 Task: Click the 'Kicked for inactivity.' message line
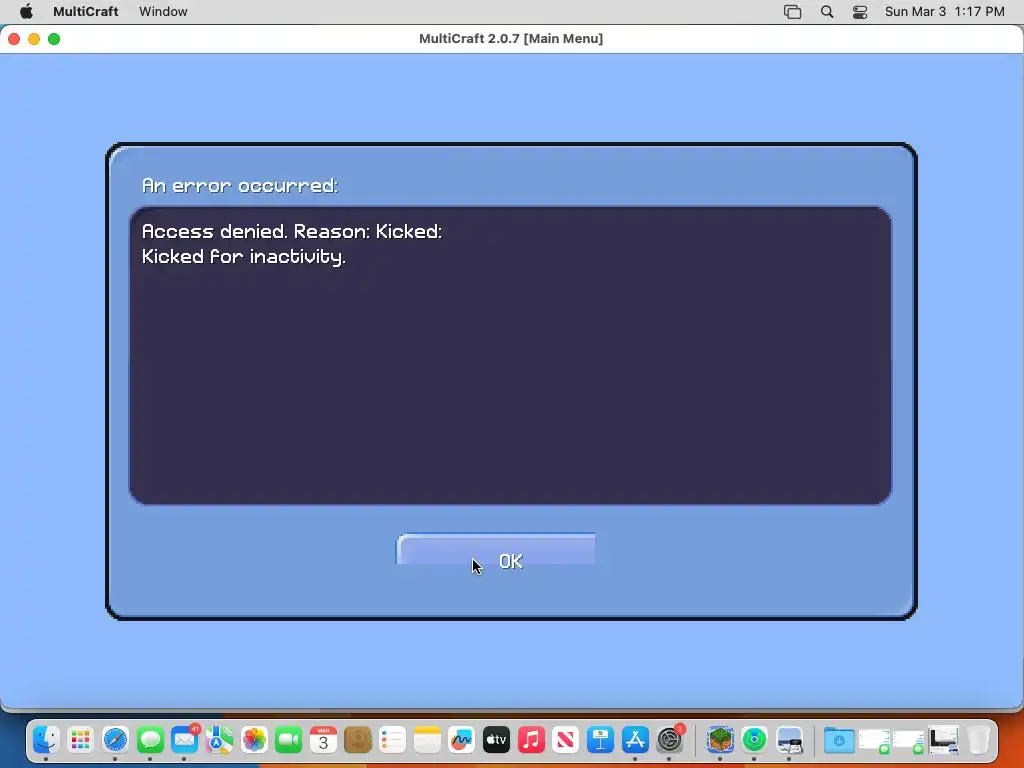(244, 257)
